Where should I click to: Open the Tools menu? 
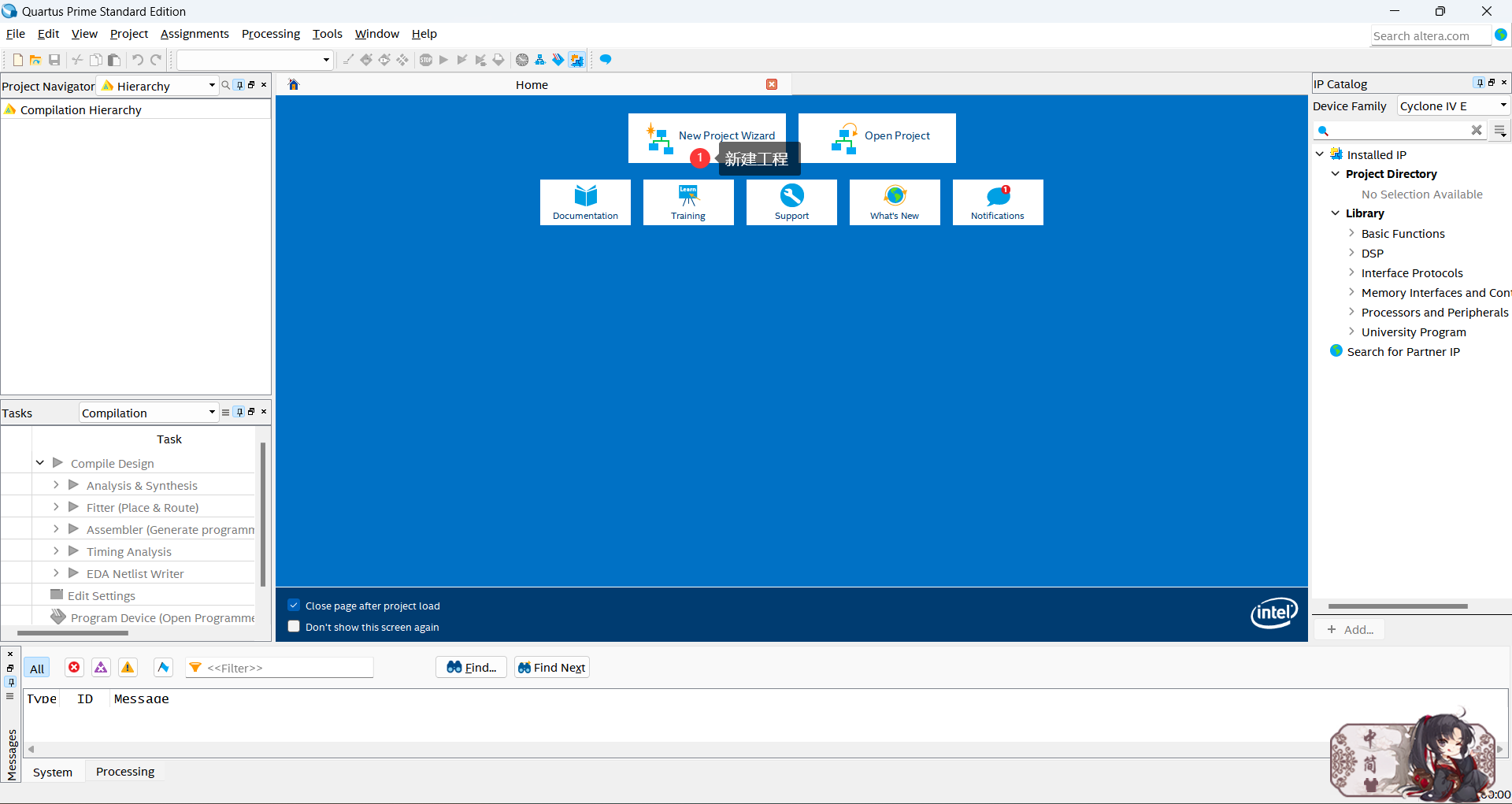(328, 34)
